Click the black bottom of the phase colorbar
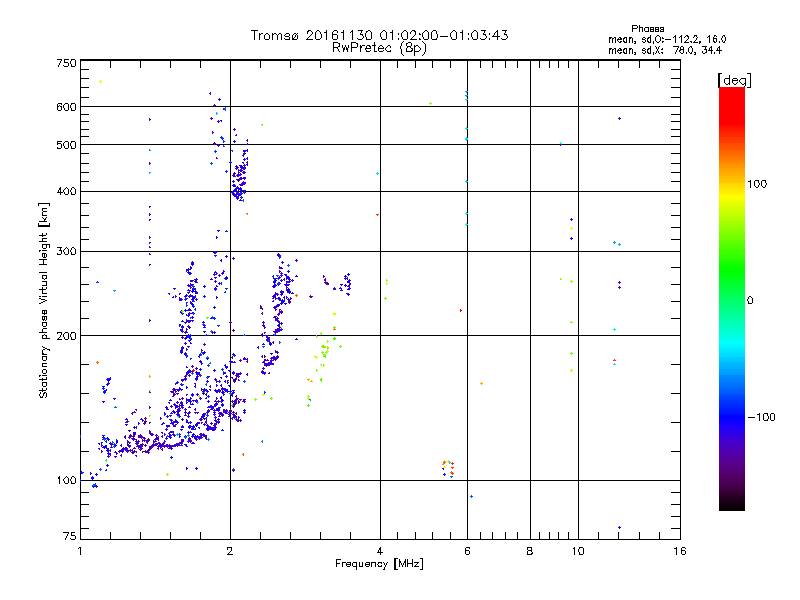Viewport: 800px width, 600px height. point(732,503)
